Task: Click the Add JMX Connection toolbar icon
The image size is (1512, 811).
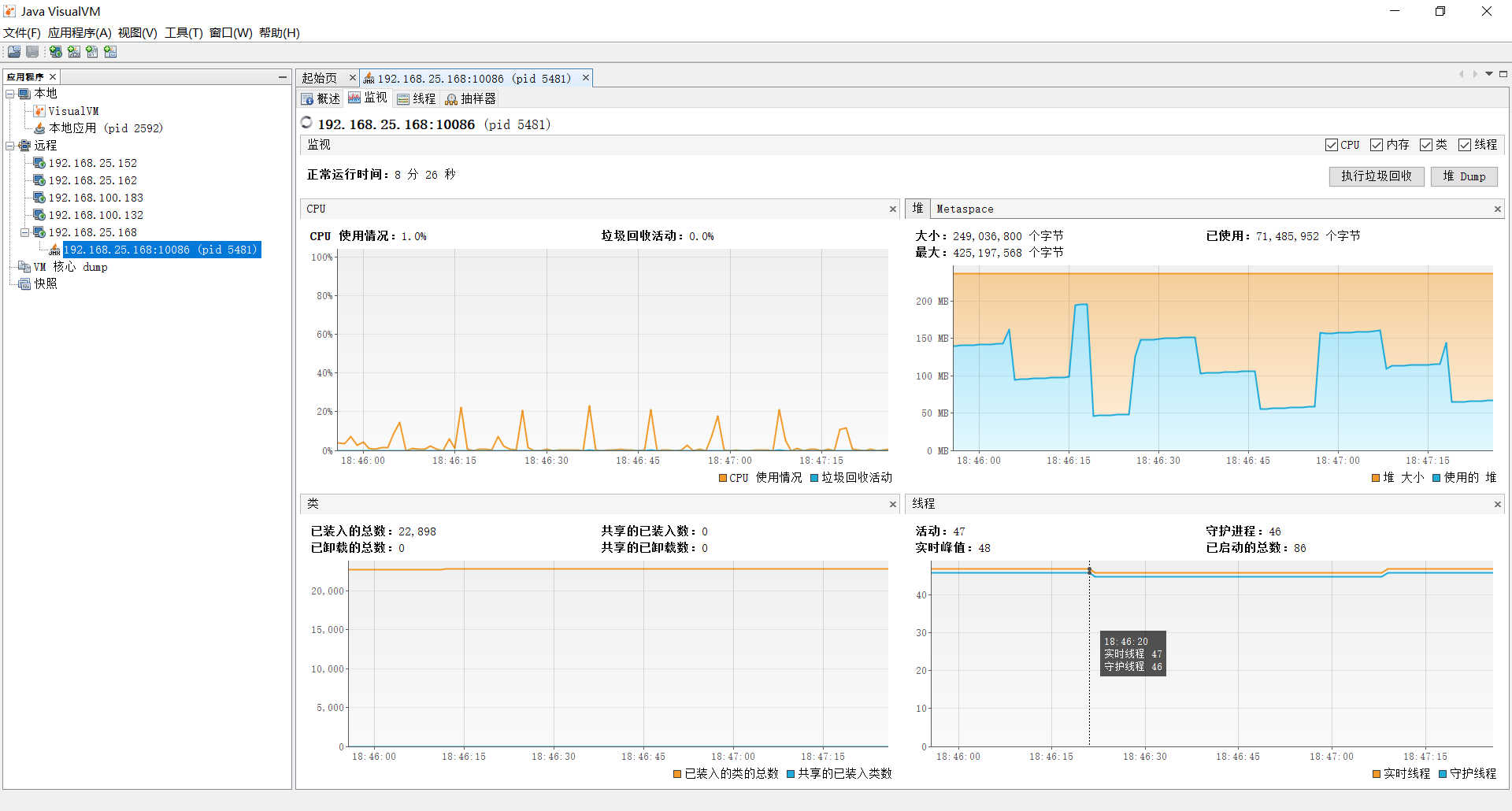Action: [74, 52]
